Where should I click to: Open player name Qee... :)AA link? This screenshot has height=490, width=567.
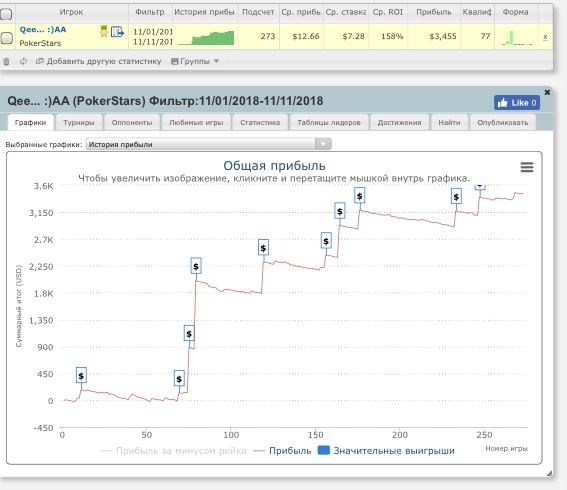pyautogui.click(x=43, y=30)
